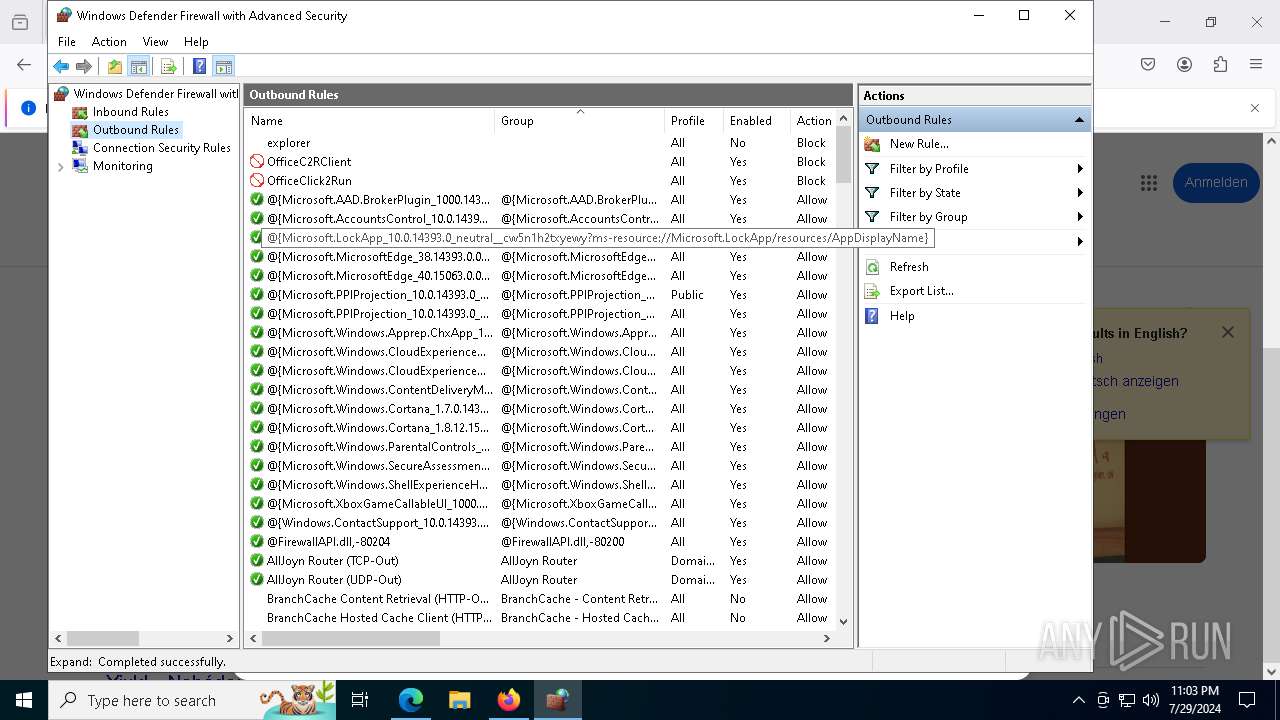
Task: Click the Up One Level folder icon
Action: (115, 67)
